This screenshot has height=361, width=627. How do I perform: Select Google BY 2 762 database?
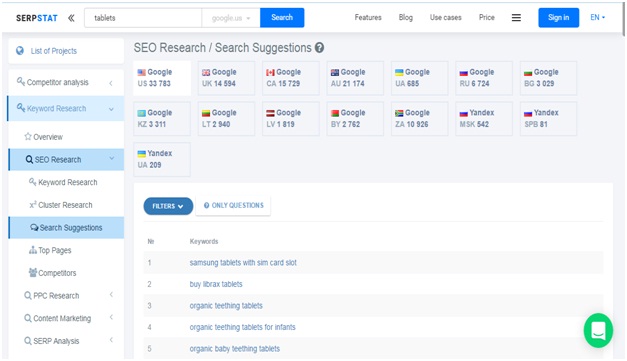point(355,119)
